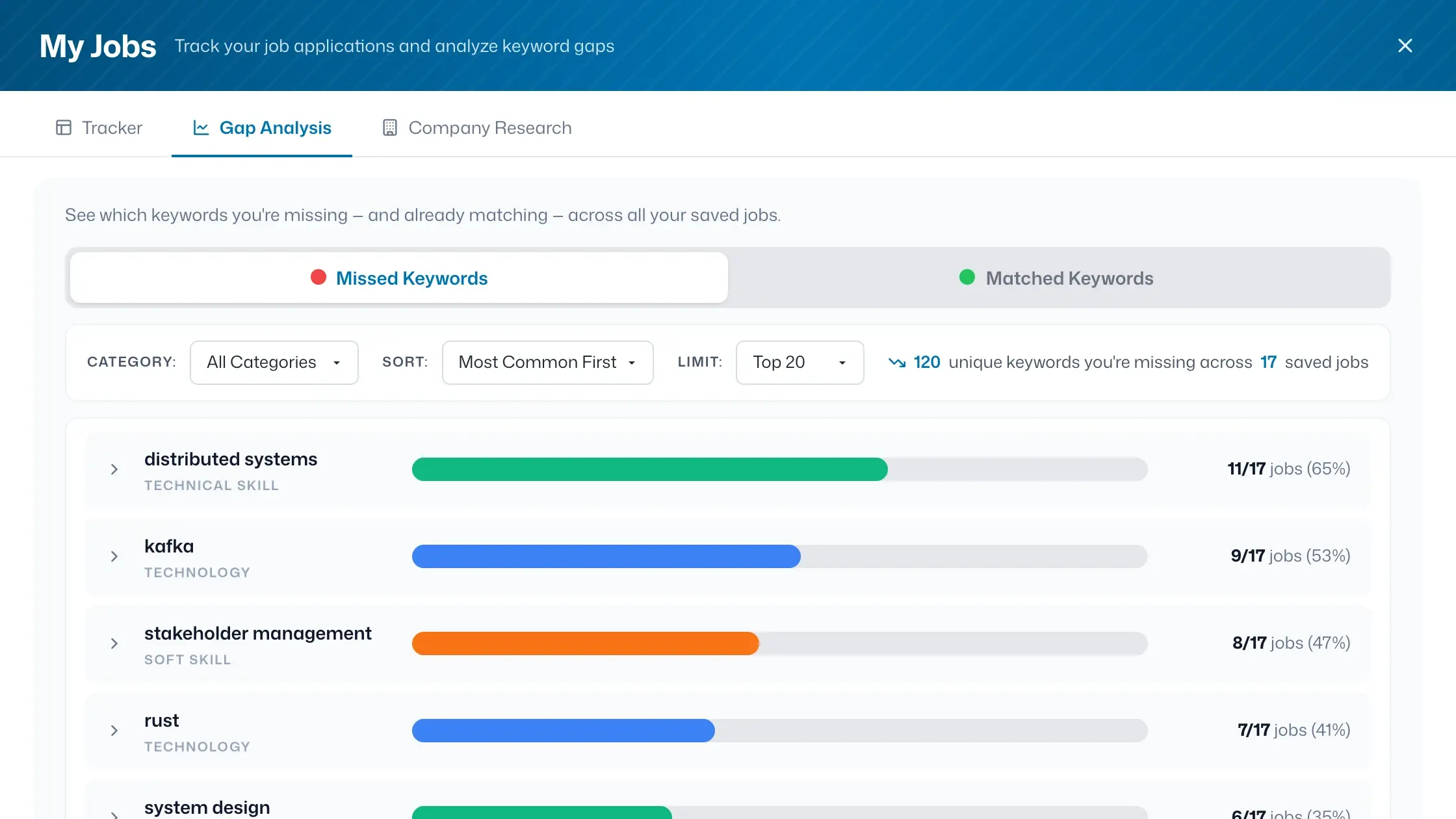Switch to Matched Keywords view
The width and height of the screenshot is (1456, 819).
click(x=1057, y=278)
